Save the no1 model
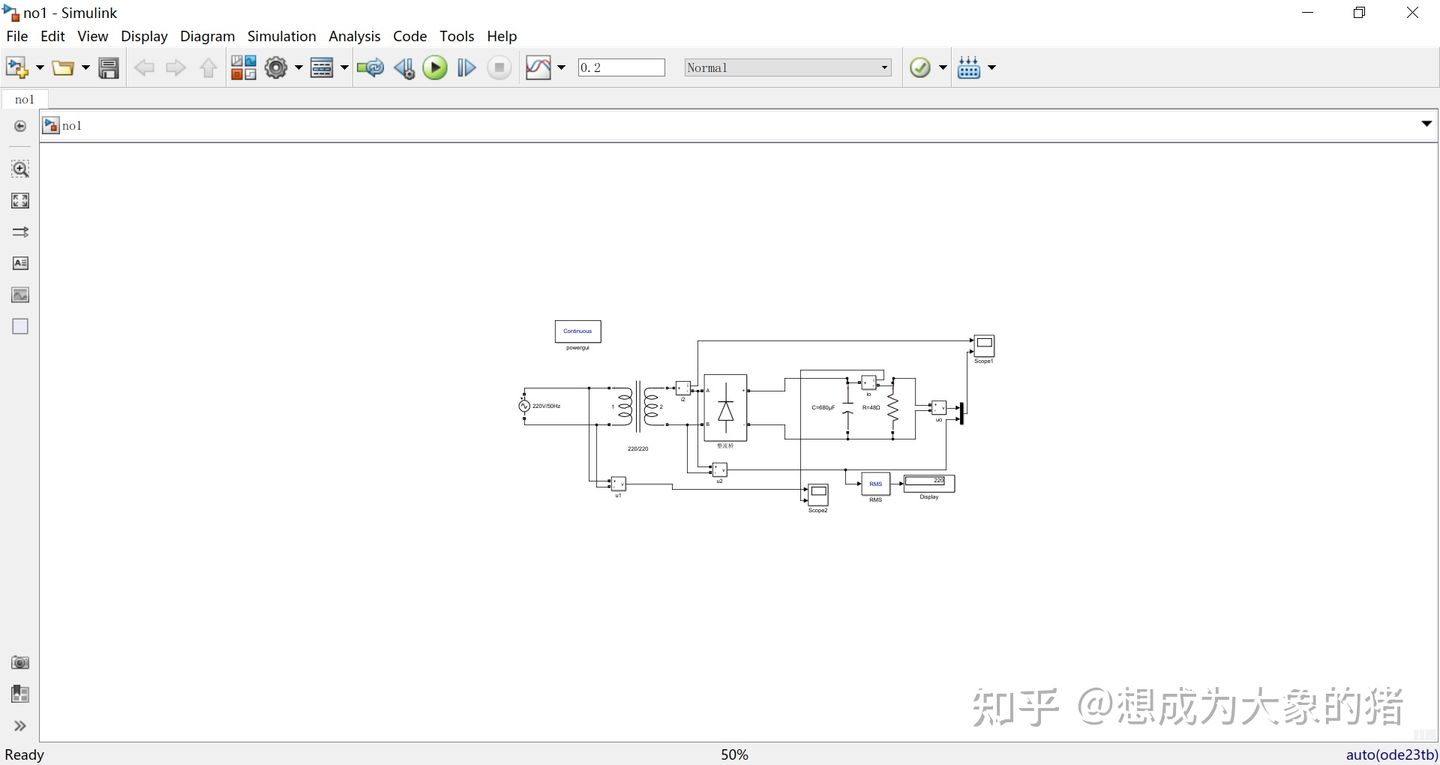This screenshot has width=1440, height=765. point(108,67)
